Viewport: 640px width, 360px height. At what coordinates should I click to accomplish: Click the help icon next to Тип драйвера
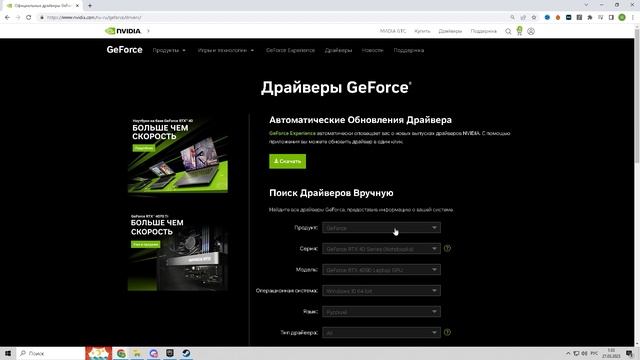pyautogui.click(x=447, y=332)
